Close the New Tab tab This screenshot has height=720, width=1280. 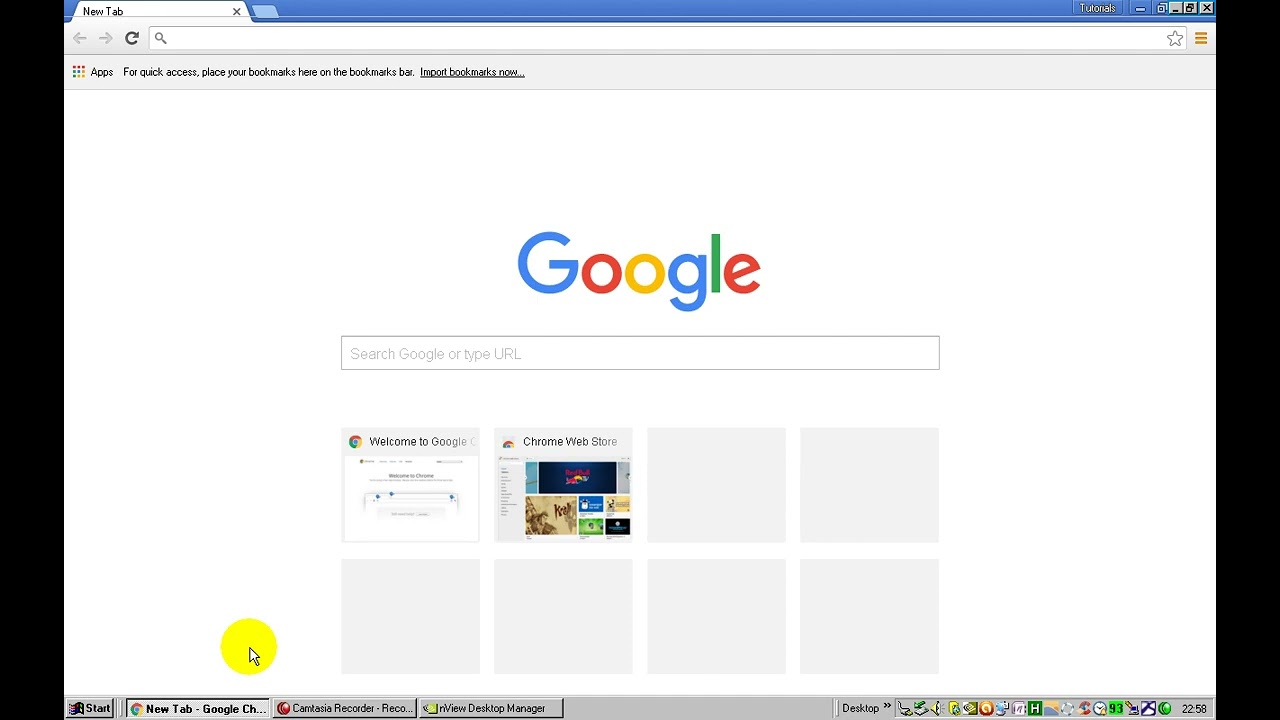point(236,11)
